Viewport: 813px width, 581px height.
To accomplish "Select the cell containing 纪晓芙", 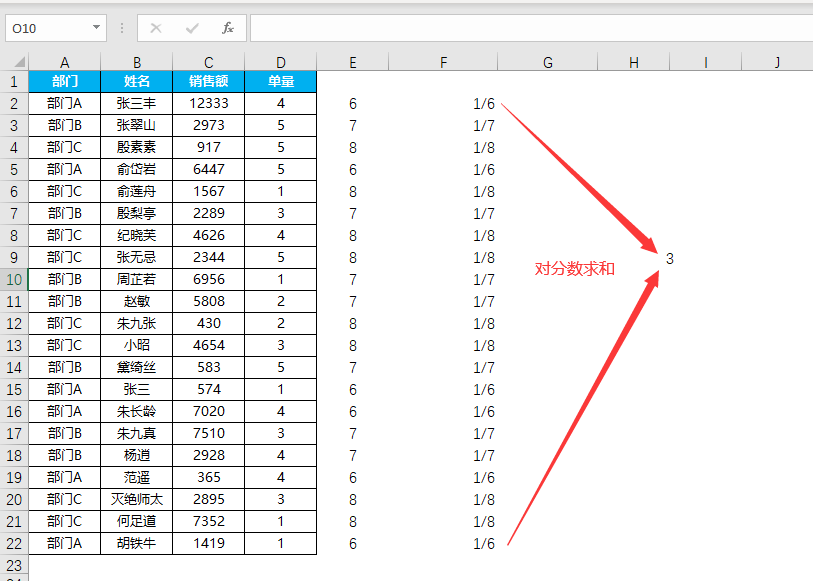I will coord(136,235).
